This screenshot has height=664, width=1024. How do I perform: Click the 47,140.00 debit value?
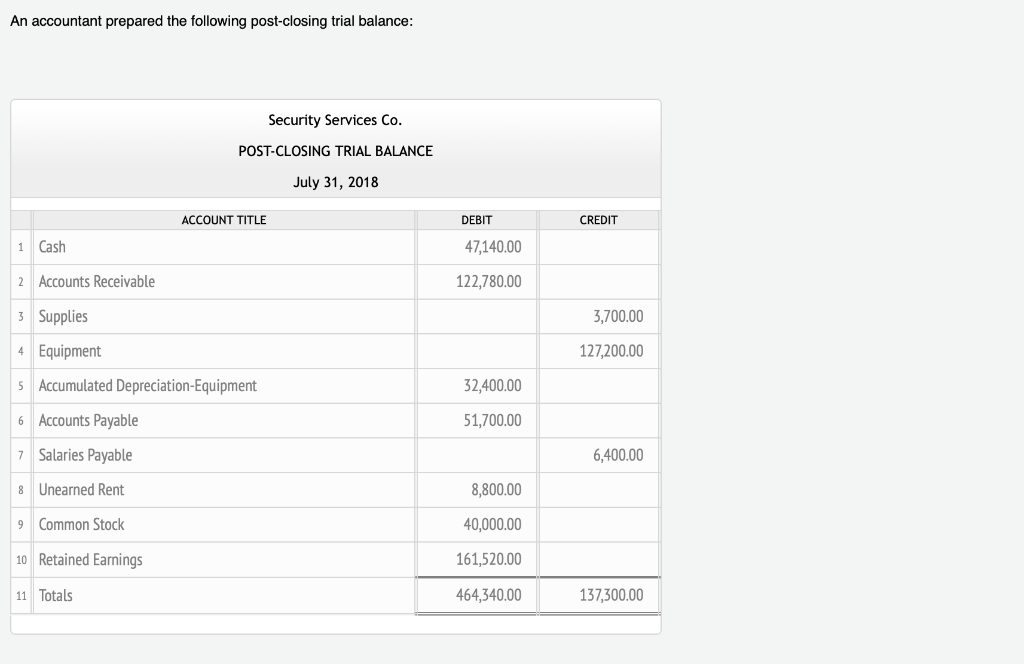pyautogui.click(x=493, y=247)
